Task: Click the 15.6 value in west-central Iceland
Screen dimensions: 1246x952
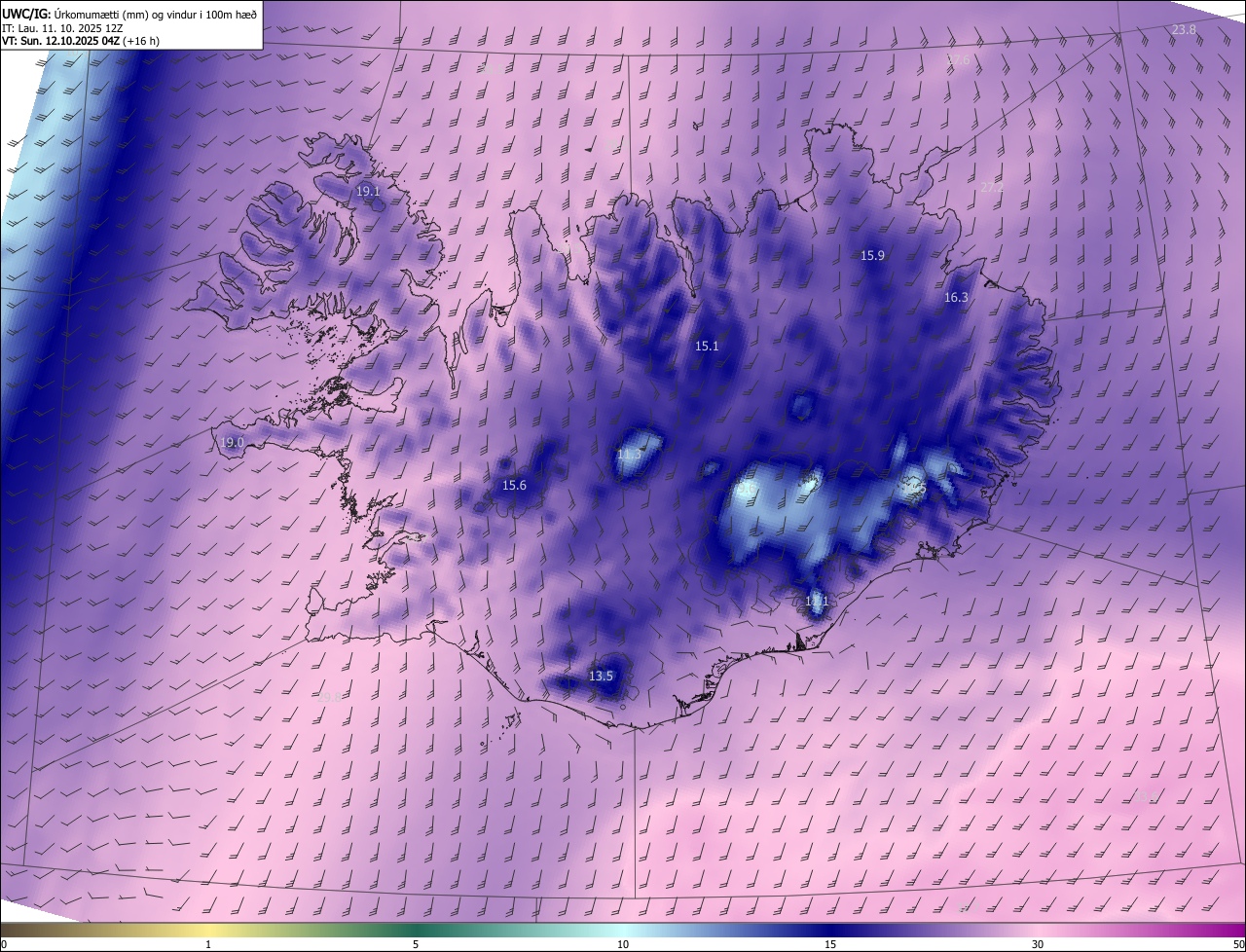Action: coord(514,486)
